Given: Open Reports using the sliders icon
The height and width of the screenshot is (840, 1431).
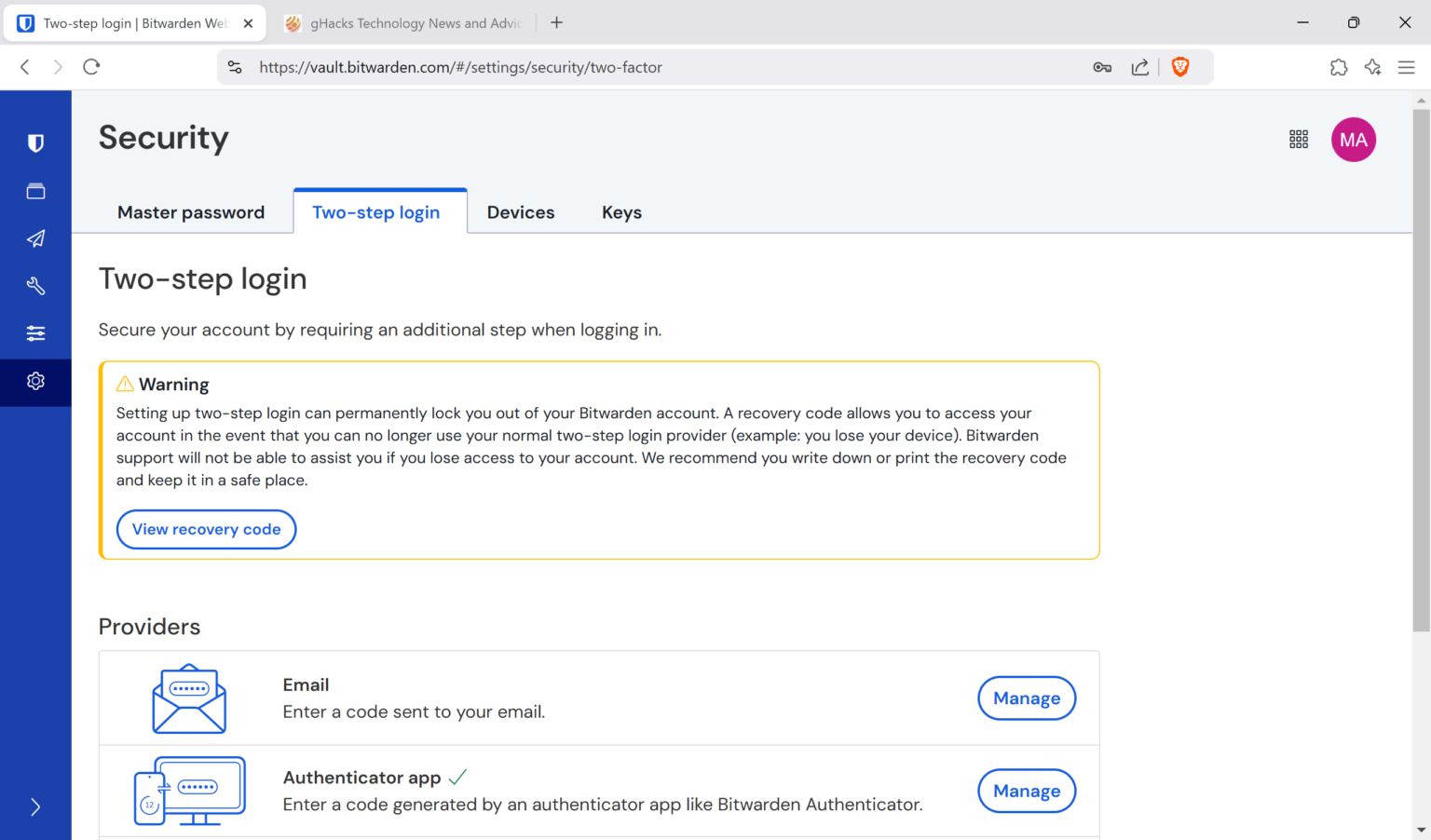Looking at the screenshot, I should click(35, 332).
